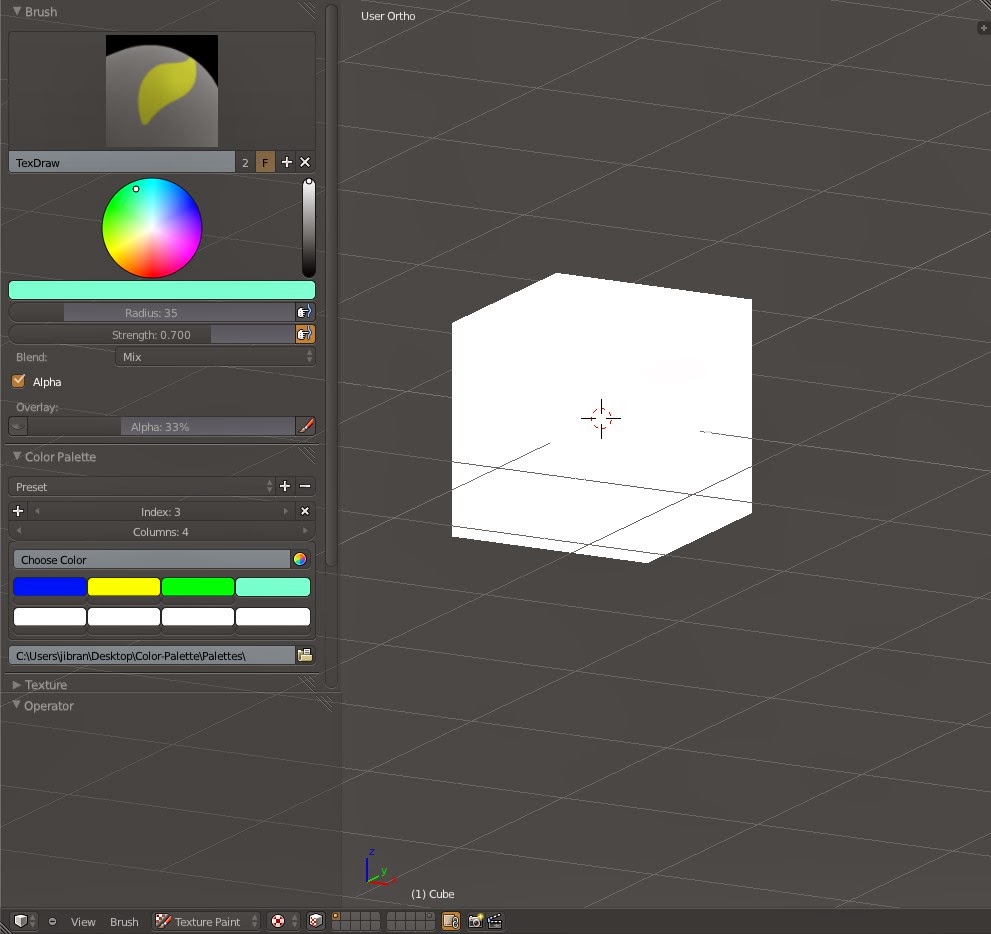Open the Blend mode Mix dropdown
Image resolution: width=991 pixels, height=934 pixels.
point(215,357)
